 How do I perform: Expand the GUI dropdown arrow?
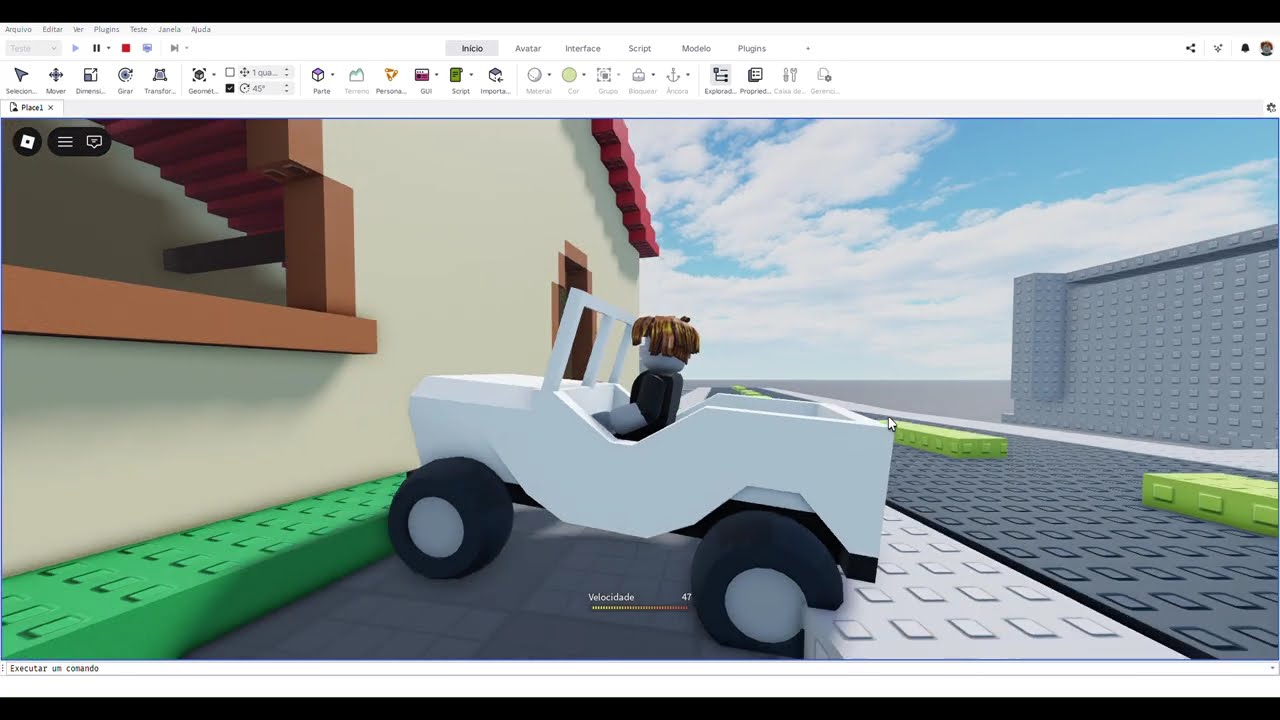tap(436, 75)
